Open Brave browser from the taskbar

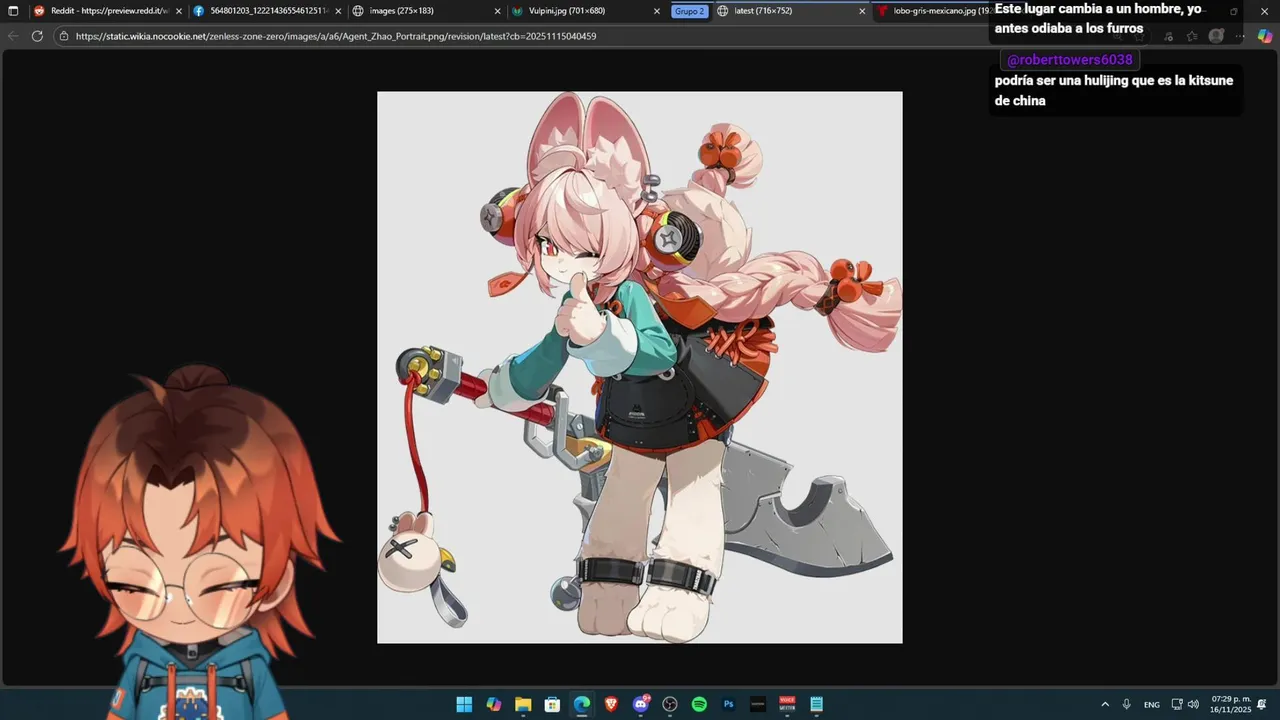click(611, 704)
